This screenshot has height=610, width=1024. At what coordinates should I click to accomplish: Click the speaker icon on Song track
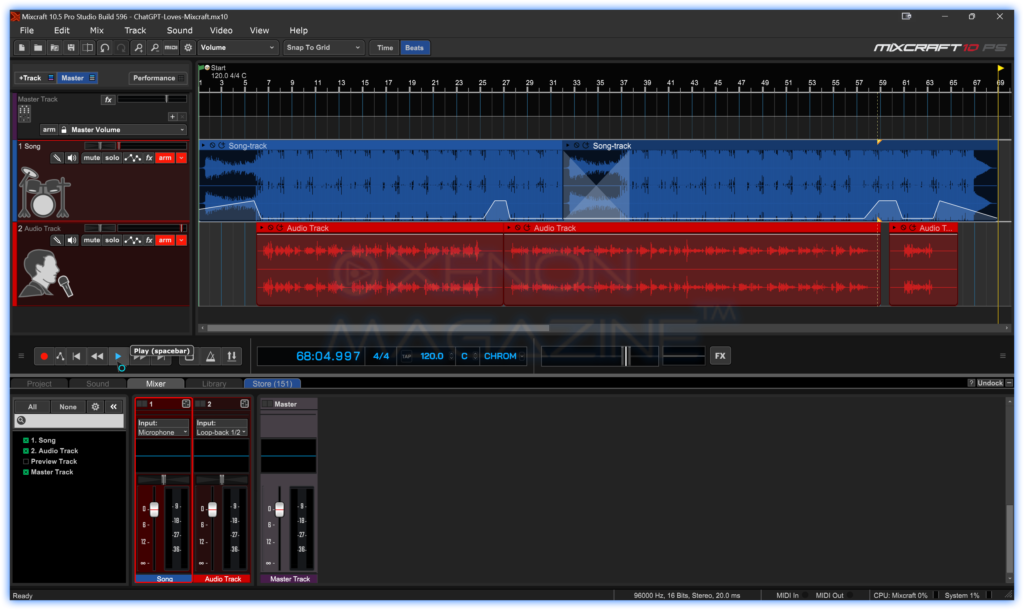pyautogui.click(x=72, y=158)
